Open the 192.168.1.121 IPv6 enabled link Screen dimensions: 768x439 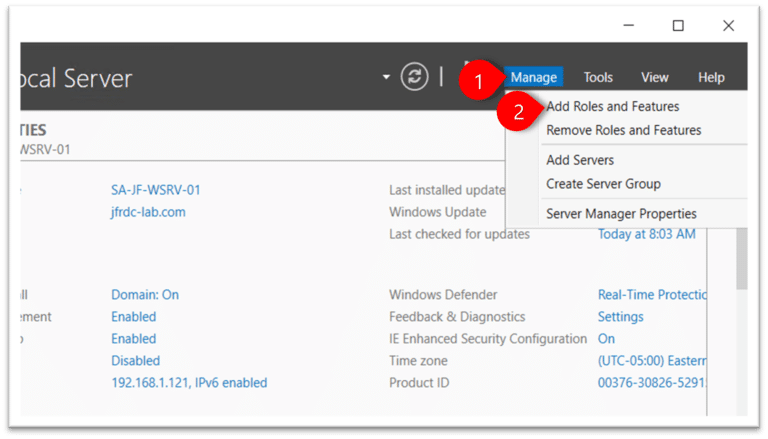tap(189, 382)
